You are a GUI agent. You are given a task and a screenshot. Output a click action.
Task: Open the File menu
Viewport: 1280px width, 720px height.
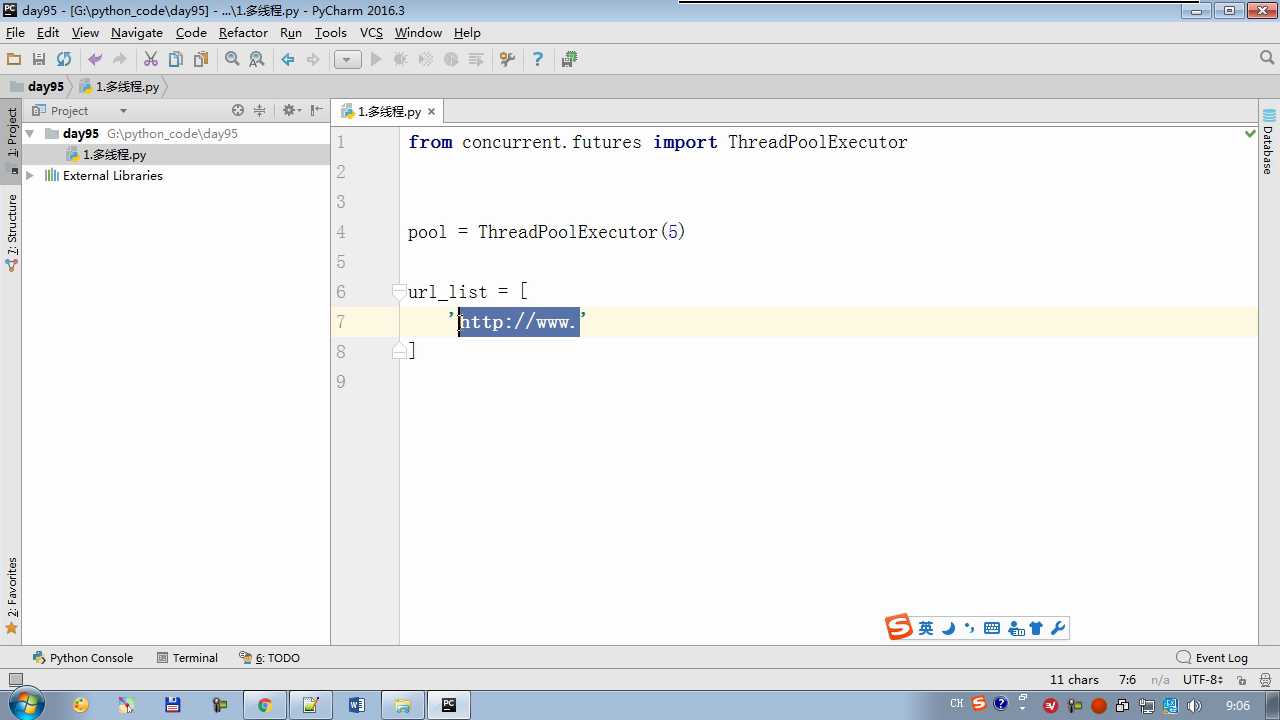pos(15,33)
